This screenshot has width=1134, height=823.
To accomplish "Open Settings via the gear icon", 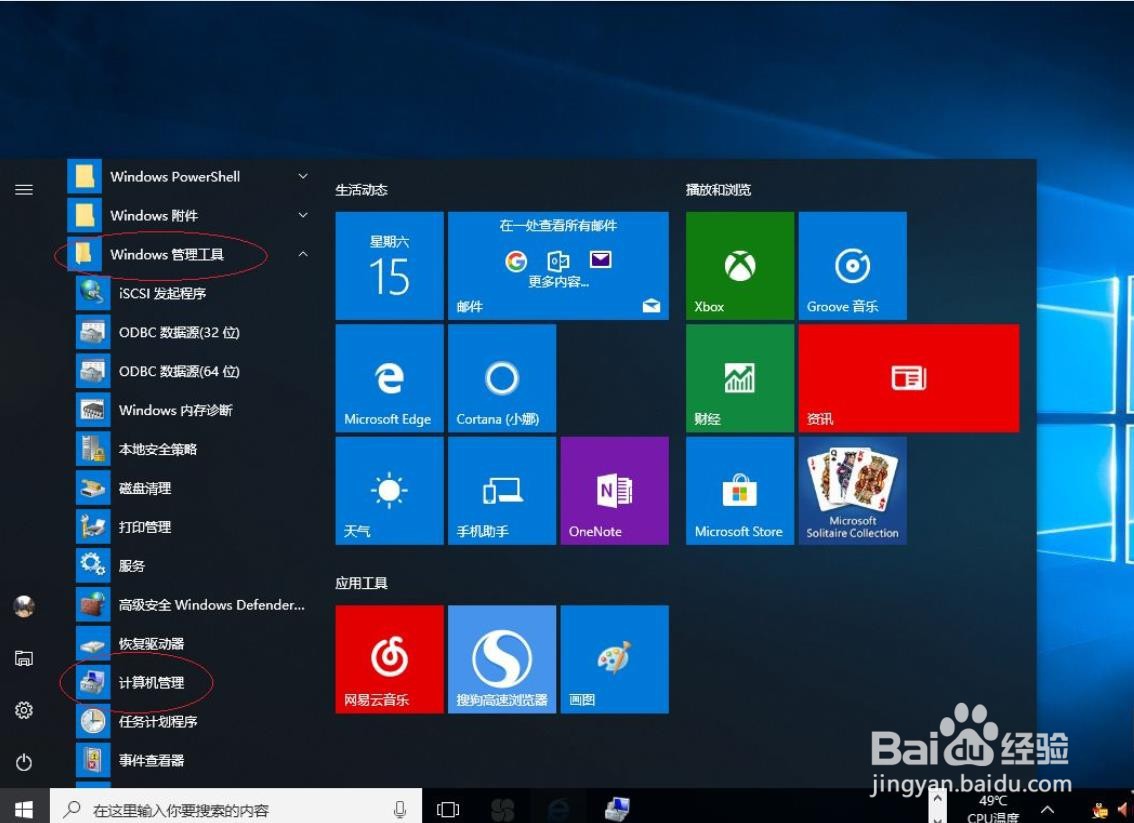I will click(x=23, y=710).
